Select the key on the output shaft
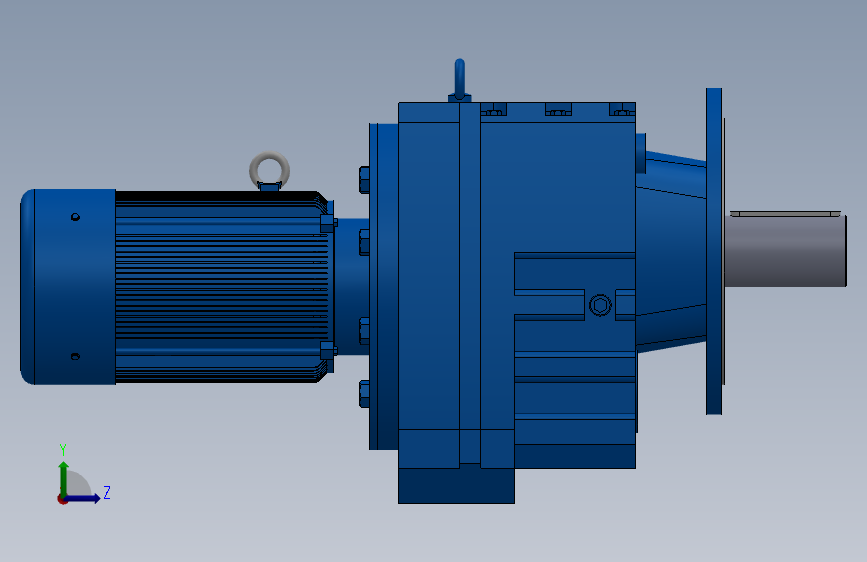Viewport: 867px width, 562px height. 785,214
